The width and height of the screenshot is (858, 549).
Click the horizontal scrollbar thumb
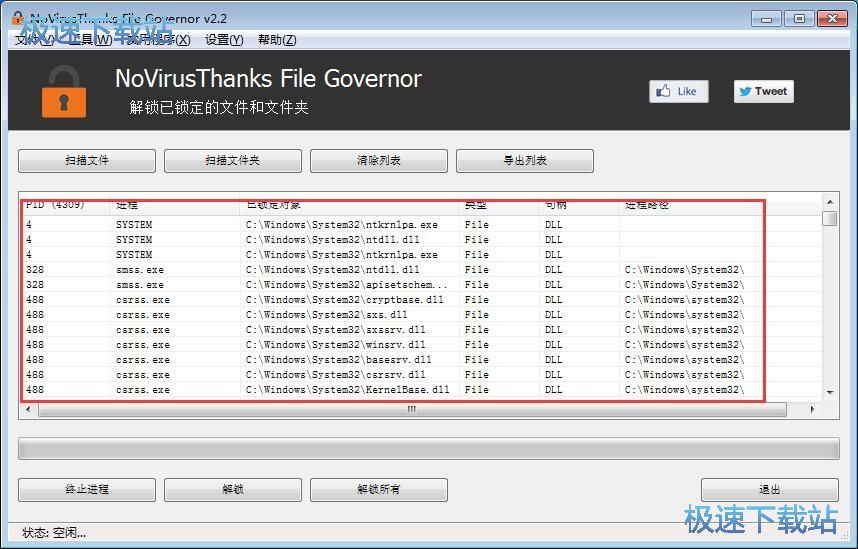click(x=412, y=409)
